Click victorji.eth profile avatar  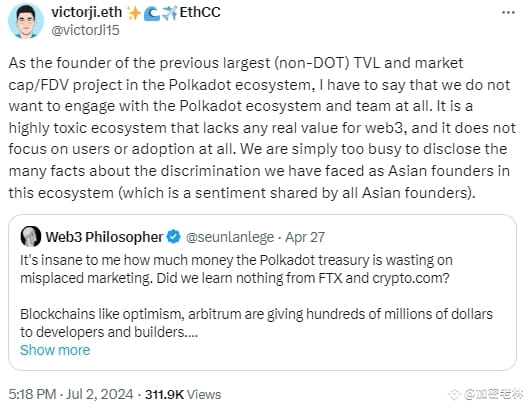click(26, 21)
